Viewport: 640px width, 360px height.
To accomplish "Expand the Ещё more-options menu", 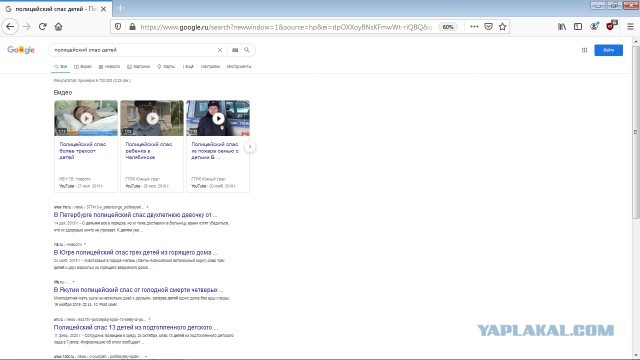I will pyautogui.click(x=188, y=67).
